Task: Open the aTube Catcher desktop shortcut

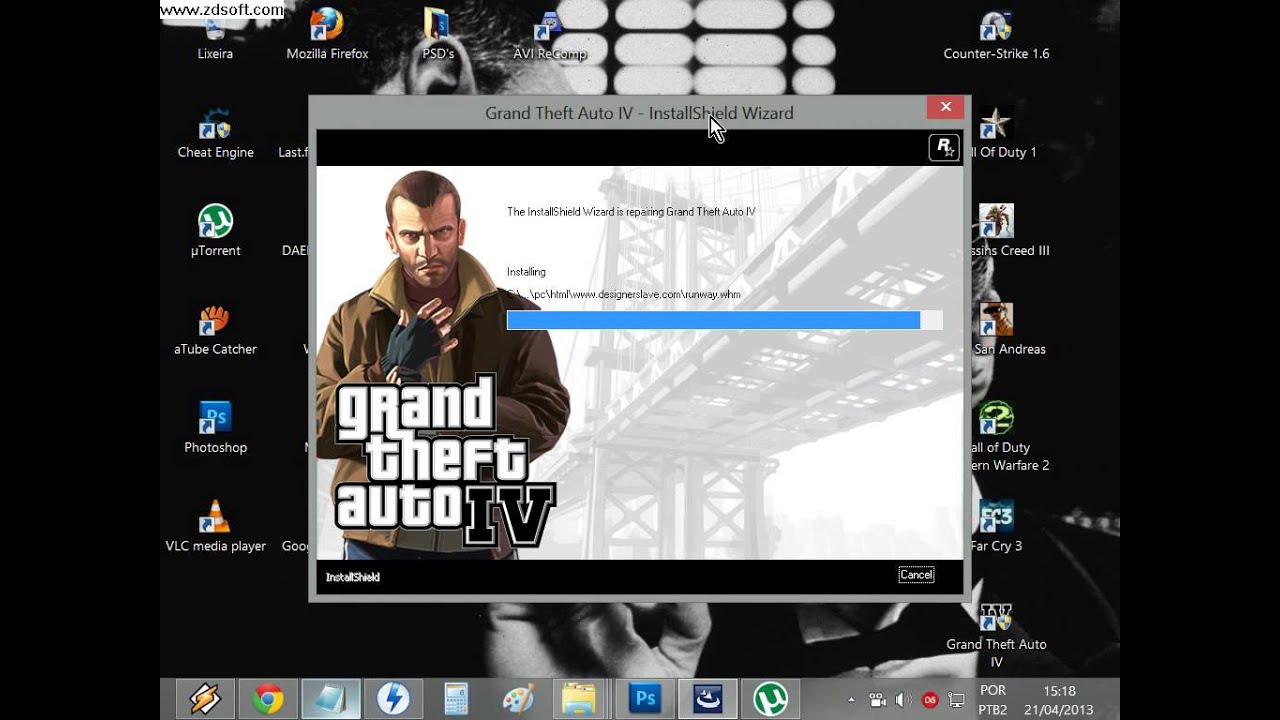Action: [215, 330]
